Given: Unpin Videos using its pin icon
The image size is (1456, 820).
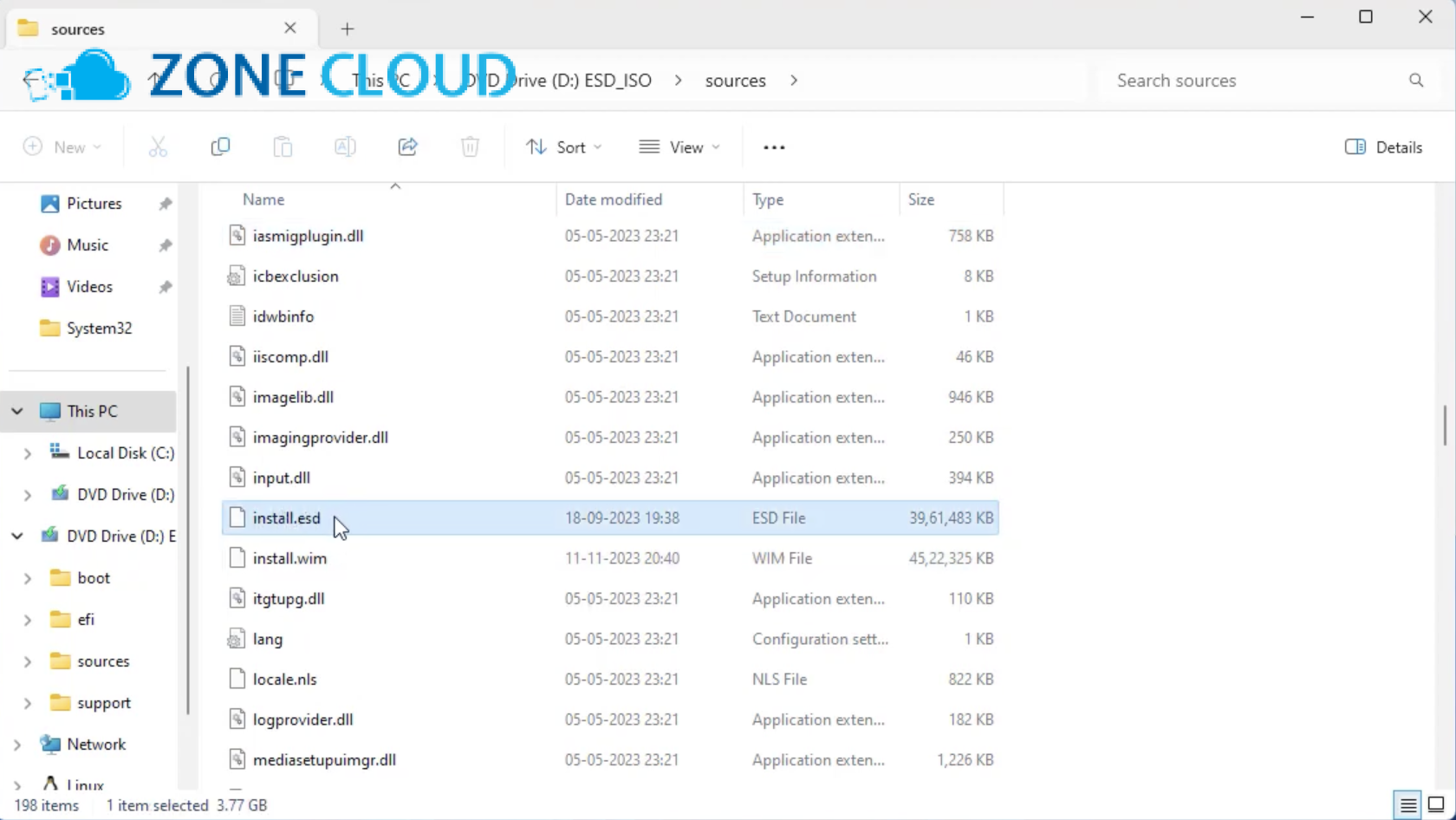Looking at the screenshot, I should tap(165, 287).
